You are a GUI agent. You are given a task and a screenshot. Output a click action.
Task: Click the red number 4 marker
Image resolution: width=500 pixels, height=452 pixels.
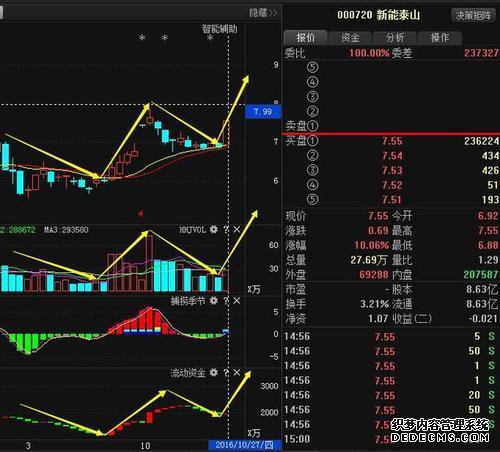pos(141,214)
